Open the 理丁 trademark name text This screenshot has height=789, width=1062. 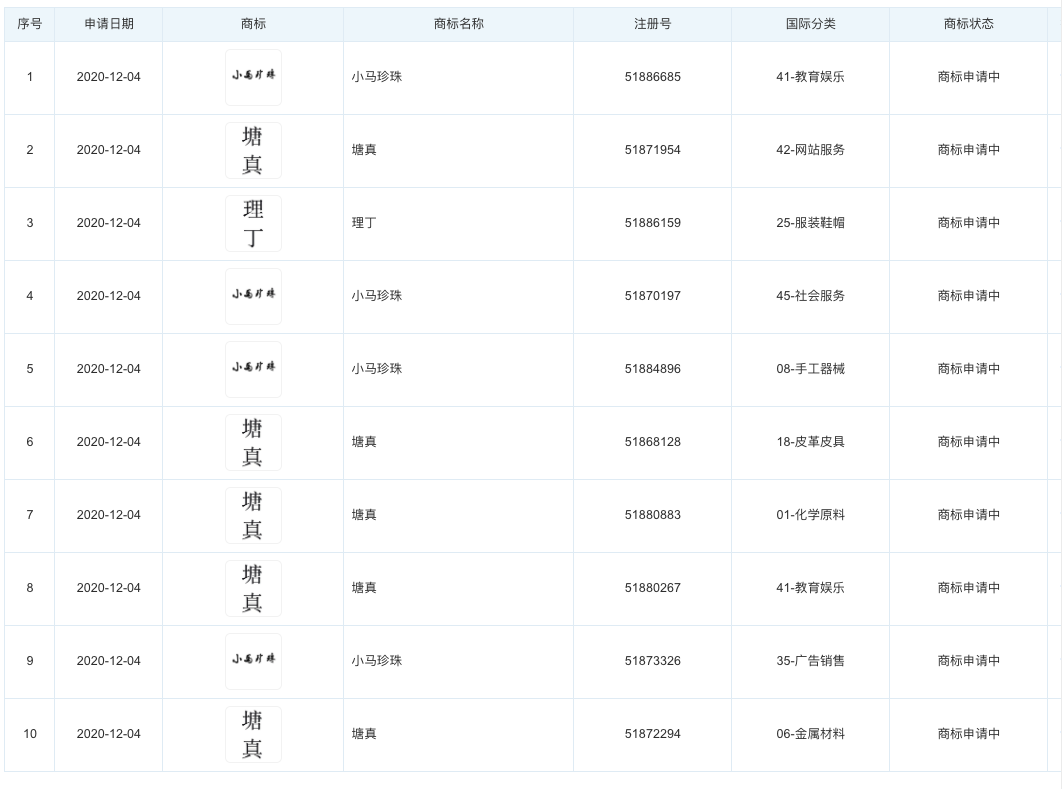click(364, 223)
